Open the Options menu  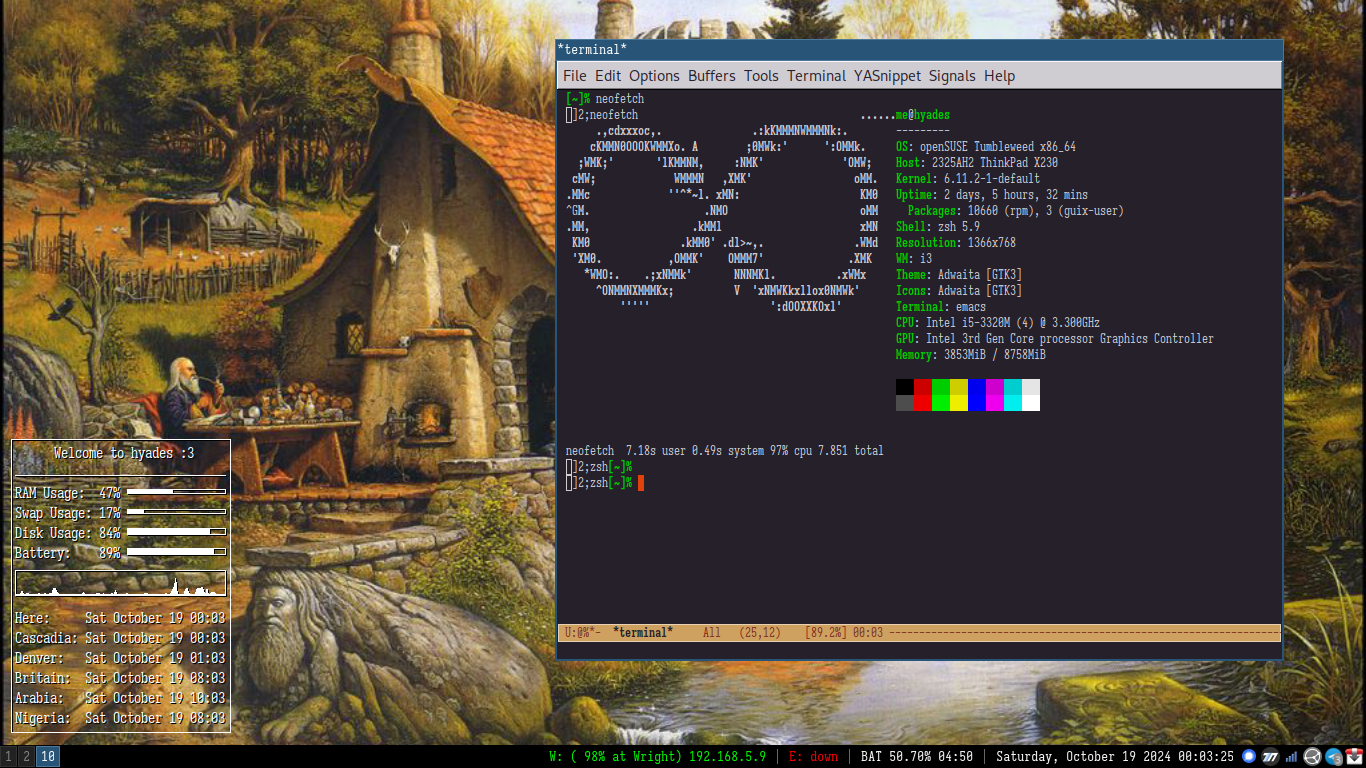[654, 76]
